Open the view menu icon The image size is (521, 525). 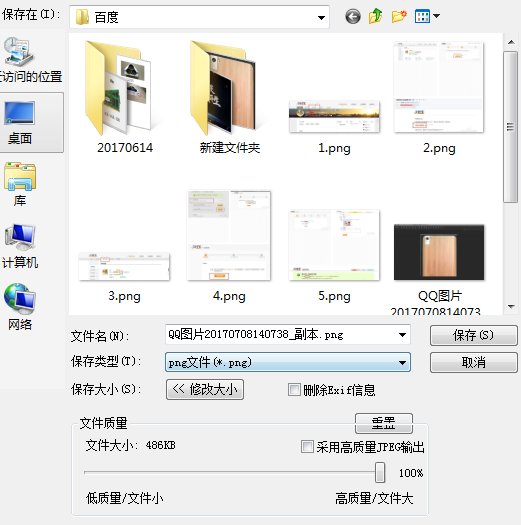coord(427,16)
